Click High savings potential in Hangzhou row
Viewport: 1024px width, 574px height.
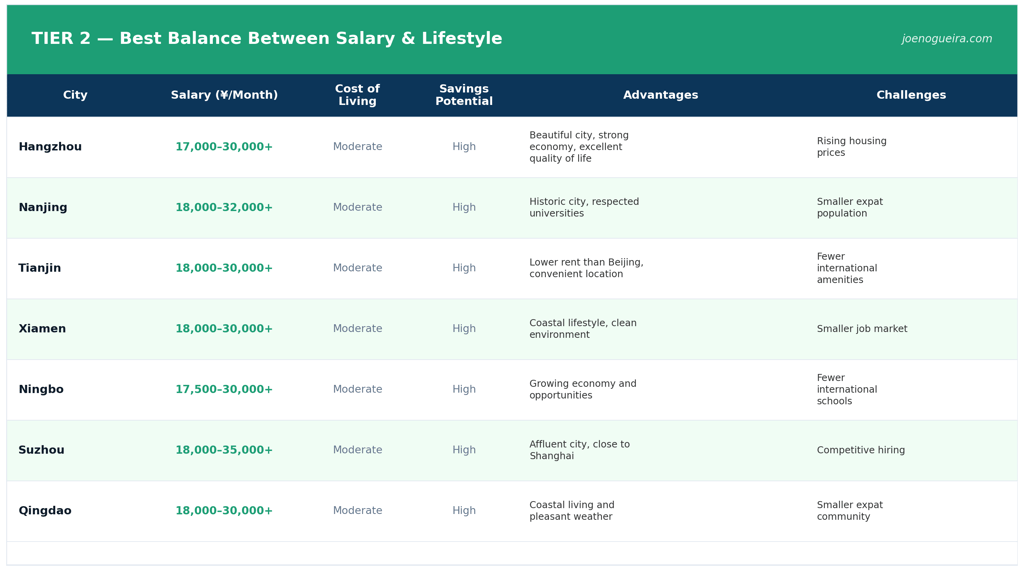click(464, 146)
